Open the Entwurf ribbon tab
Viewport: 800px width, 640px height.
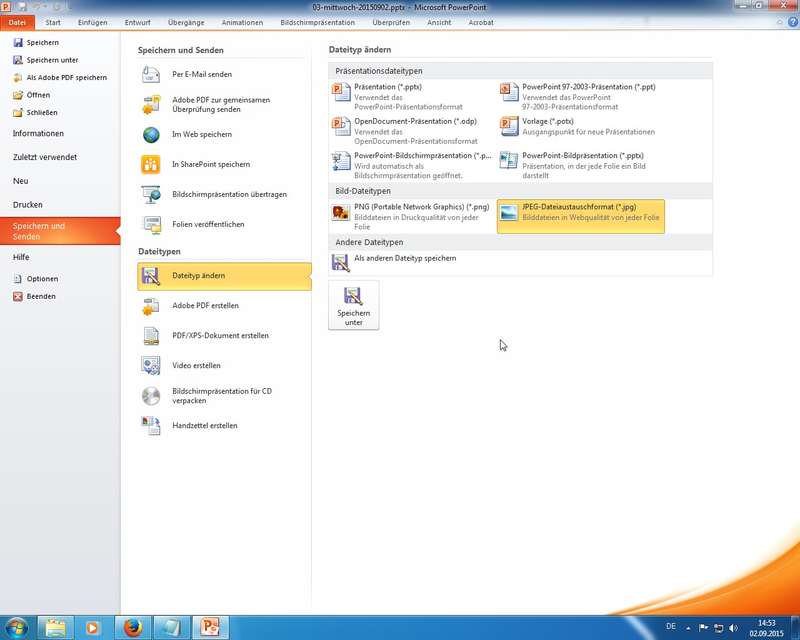coord(137,22)
